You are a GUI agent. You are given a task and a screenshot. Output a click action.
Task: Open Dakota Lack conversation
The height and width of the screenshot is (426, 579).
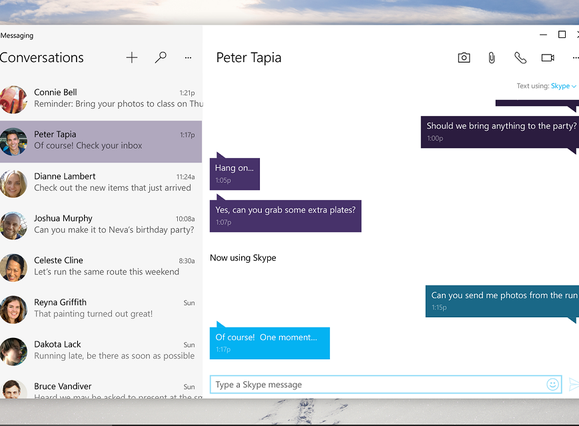[x=101, y=352]
